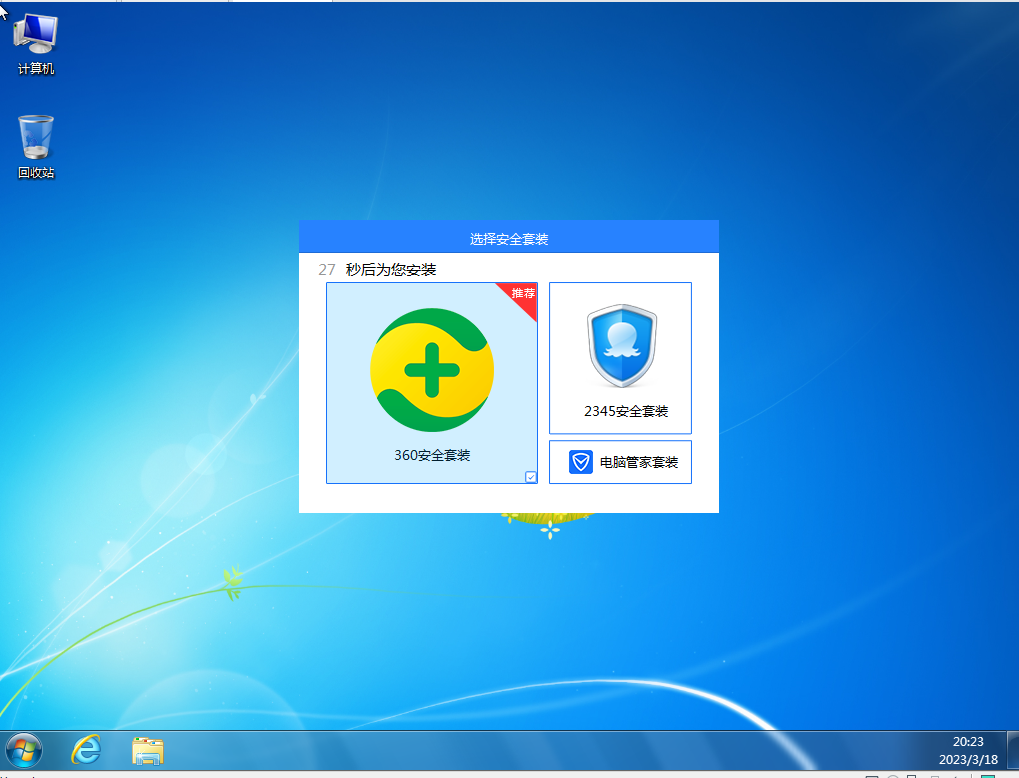Click the 电脑管家套装 button text
Image resolution: width=1019 pixels, height=778 pixels.
(639, 462)
